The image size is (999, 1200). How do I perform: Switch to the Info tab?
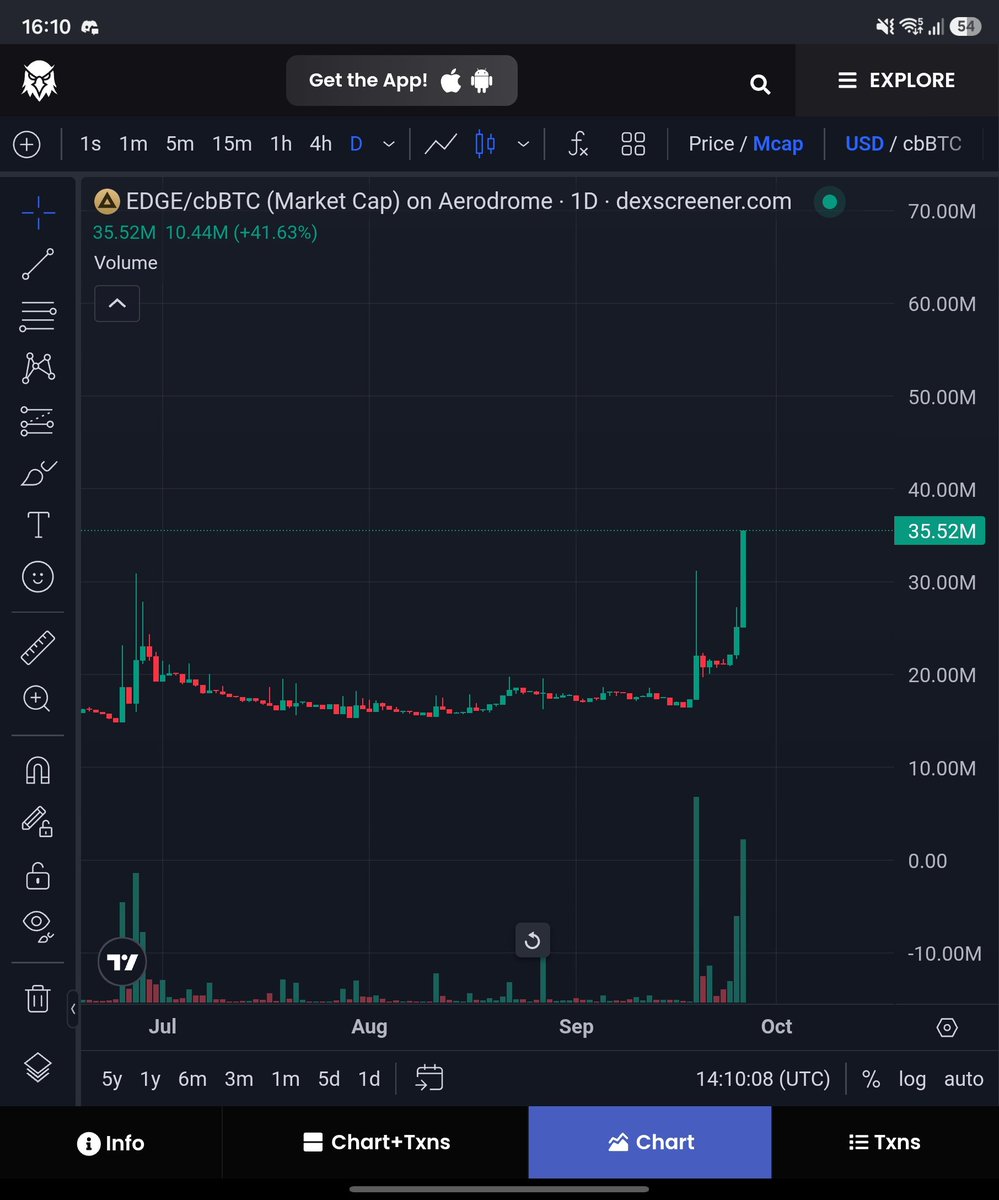point(111,1142)
